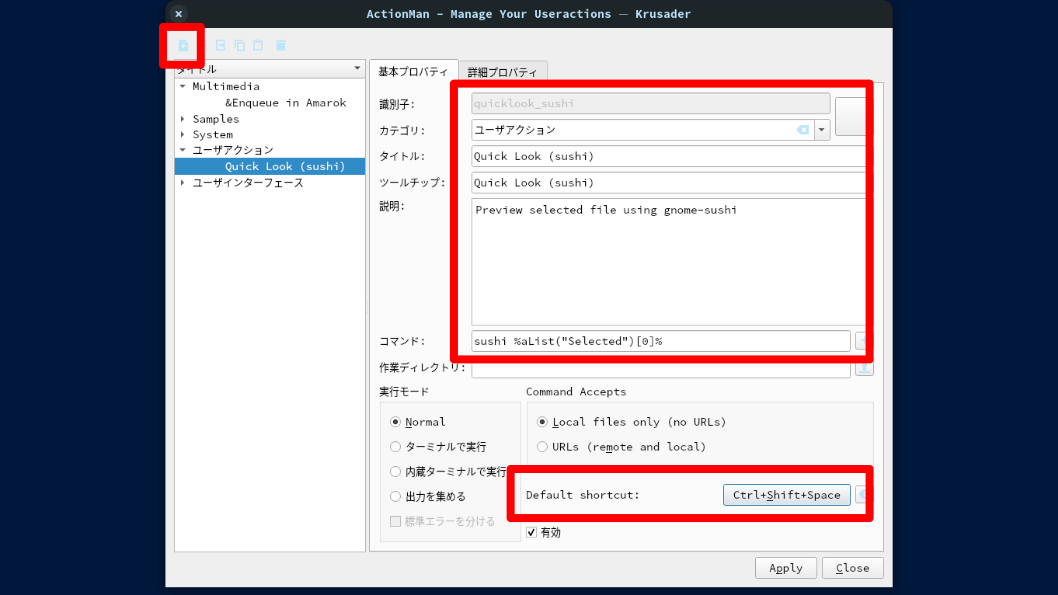Click the browse icon beside 作業ディレクトリ
This screenshot has width=1058, height=595.
863,368
